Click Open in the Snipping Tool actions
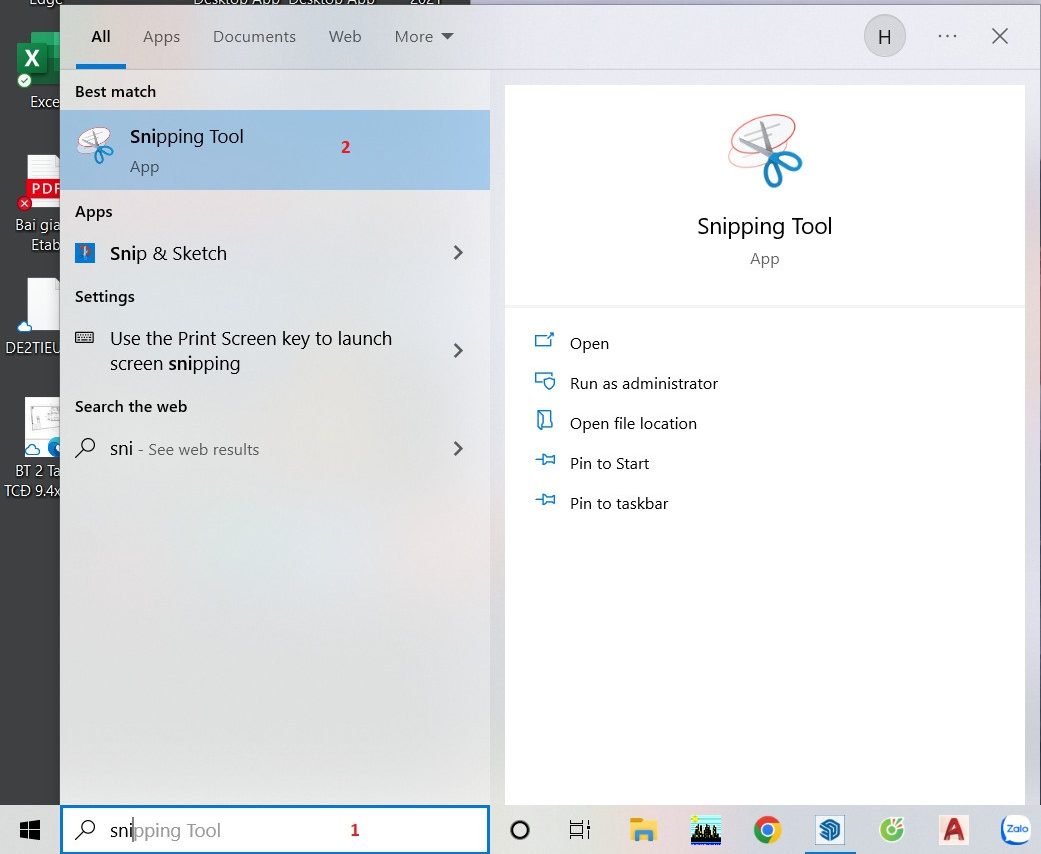This screenshot has width=1041, height=854. pos(590,344)
